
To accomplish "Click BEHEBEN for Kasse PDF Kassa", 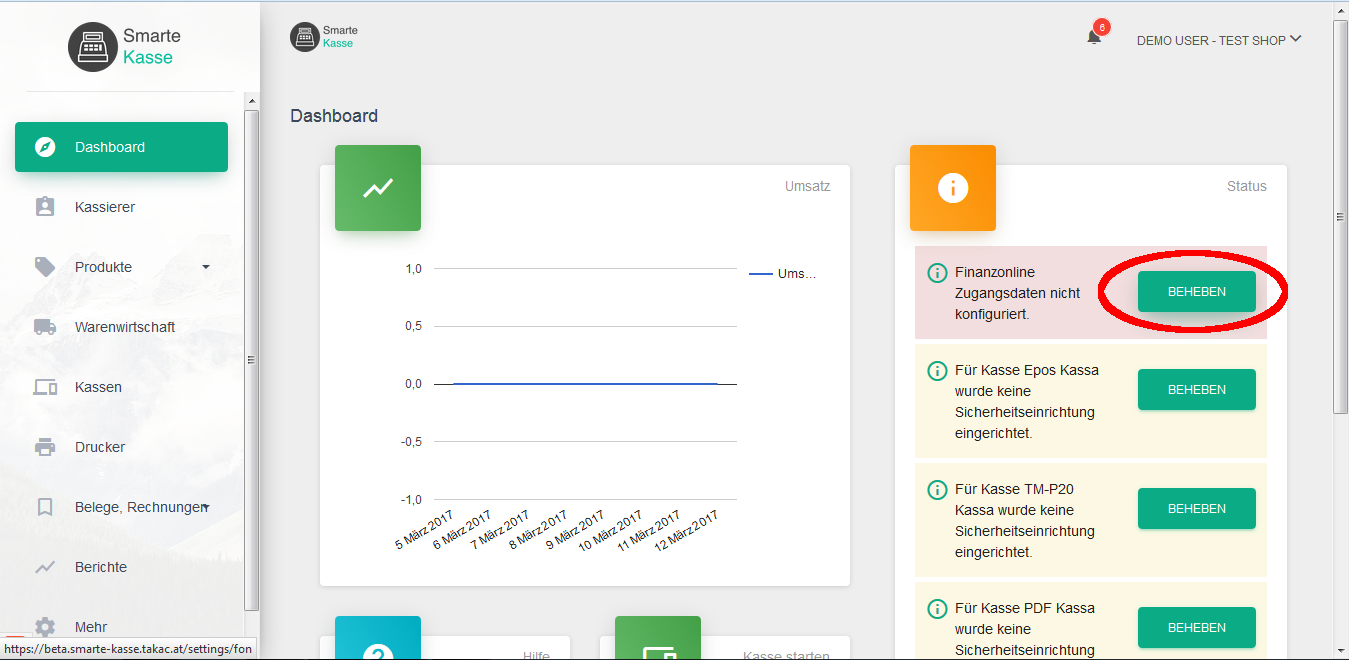I will (1197, 627).
